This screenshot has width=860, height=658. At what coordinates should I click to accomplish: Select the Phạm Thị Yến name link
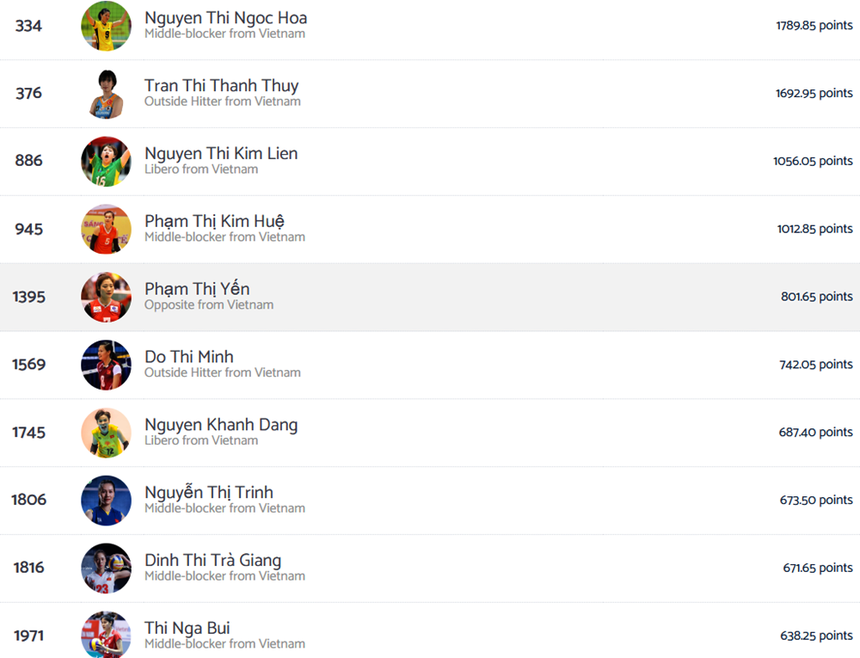click(197, 289)
